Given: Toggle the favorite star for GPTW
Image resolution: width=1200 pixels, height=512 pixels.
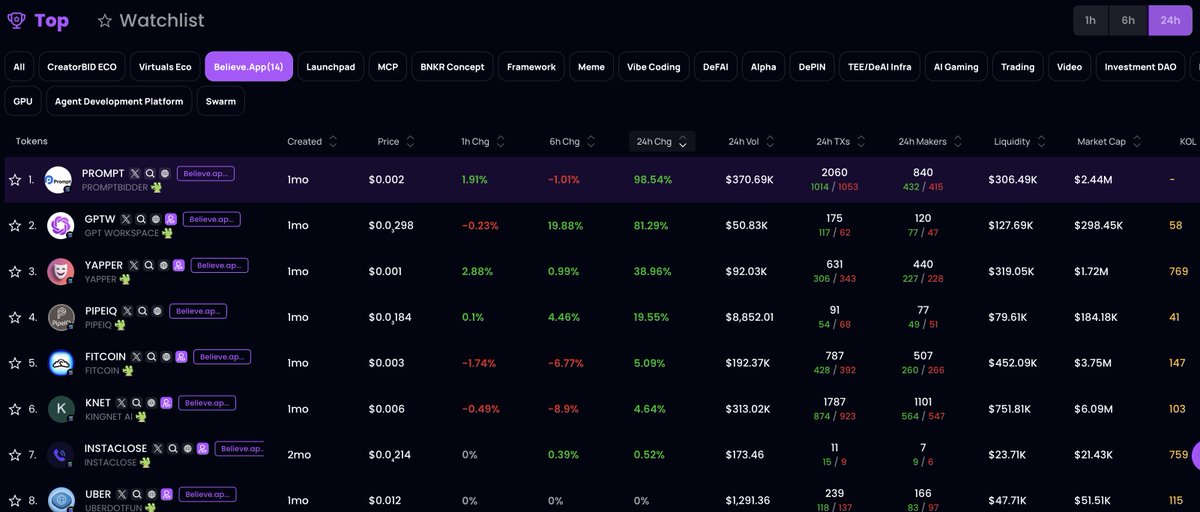Looking at the screenshot, I should [x=15, y=226].
